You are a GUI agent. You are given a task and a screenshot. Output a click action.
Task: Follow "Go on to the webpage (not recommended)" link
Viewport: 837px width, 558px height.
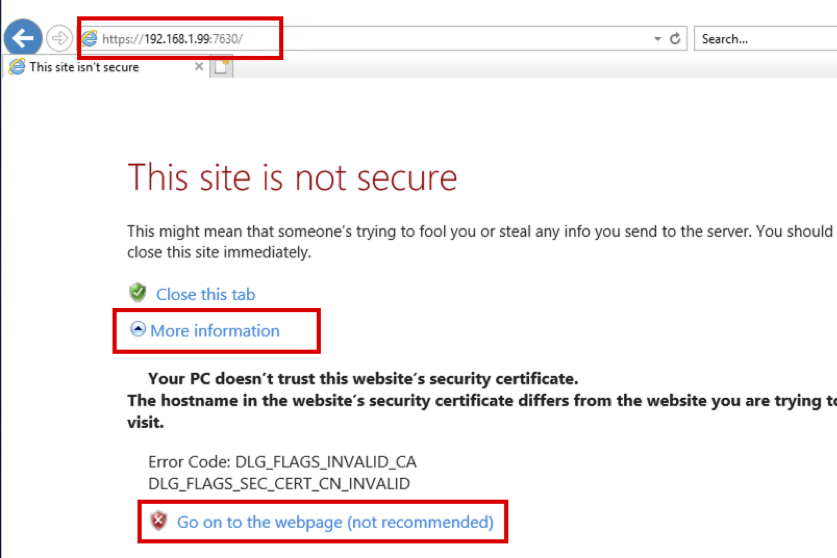coord(335,522)
